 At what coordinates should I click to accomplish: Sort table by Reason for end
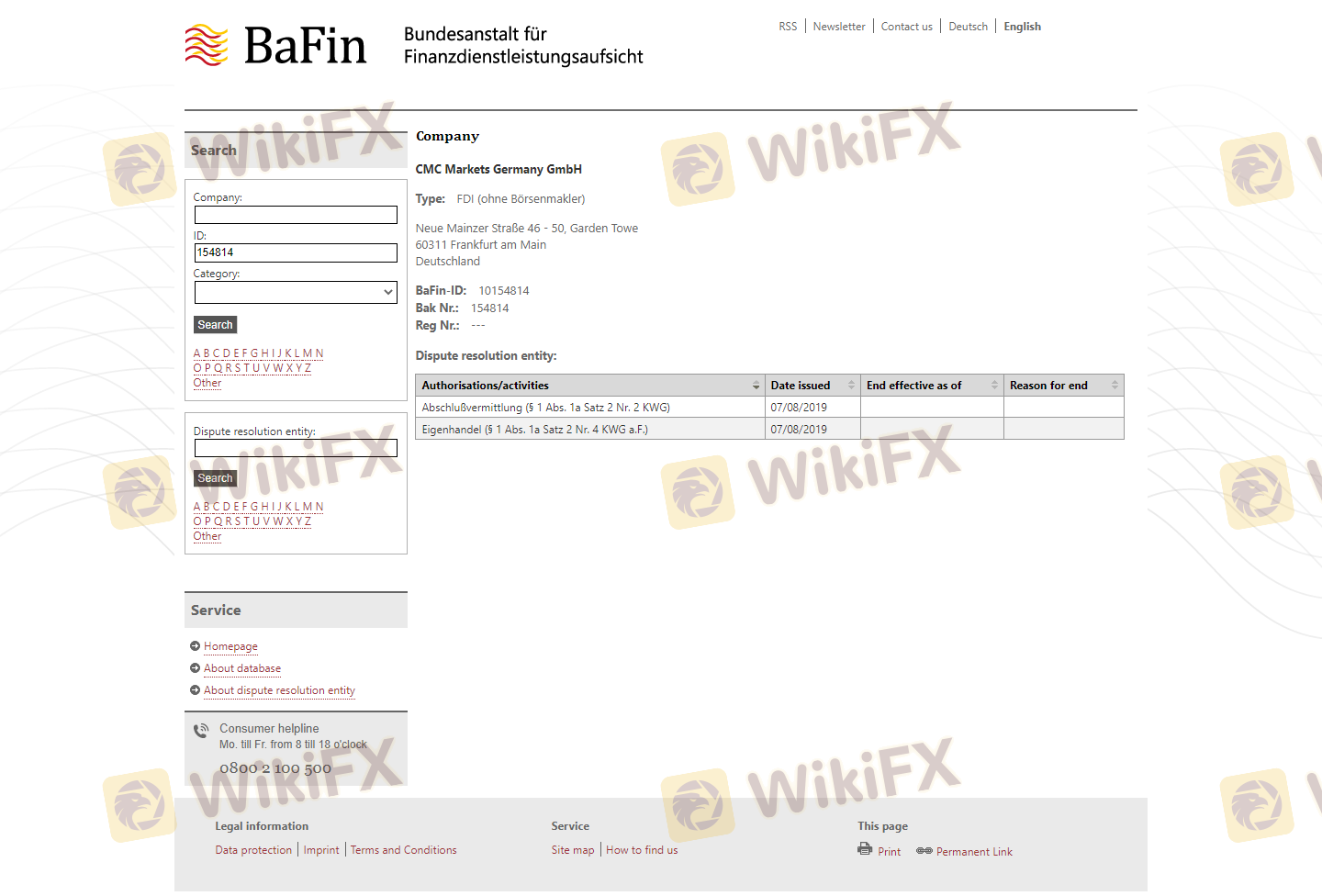[1115, 386]
